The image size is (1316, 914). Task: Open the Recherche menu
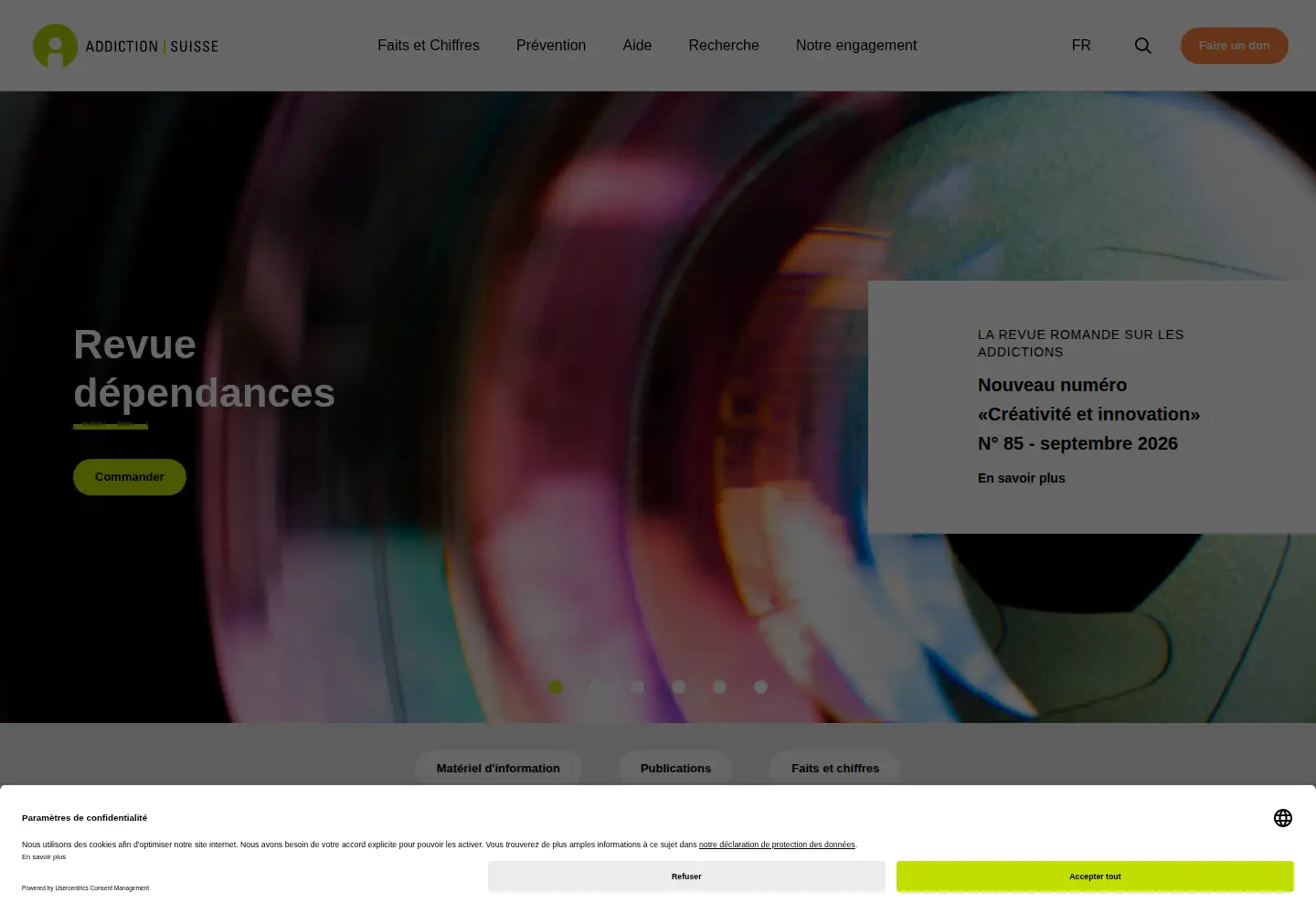coord(724,46)
